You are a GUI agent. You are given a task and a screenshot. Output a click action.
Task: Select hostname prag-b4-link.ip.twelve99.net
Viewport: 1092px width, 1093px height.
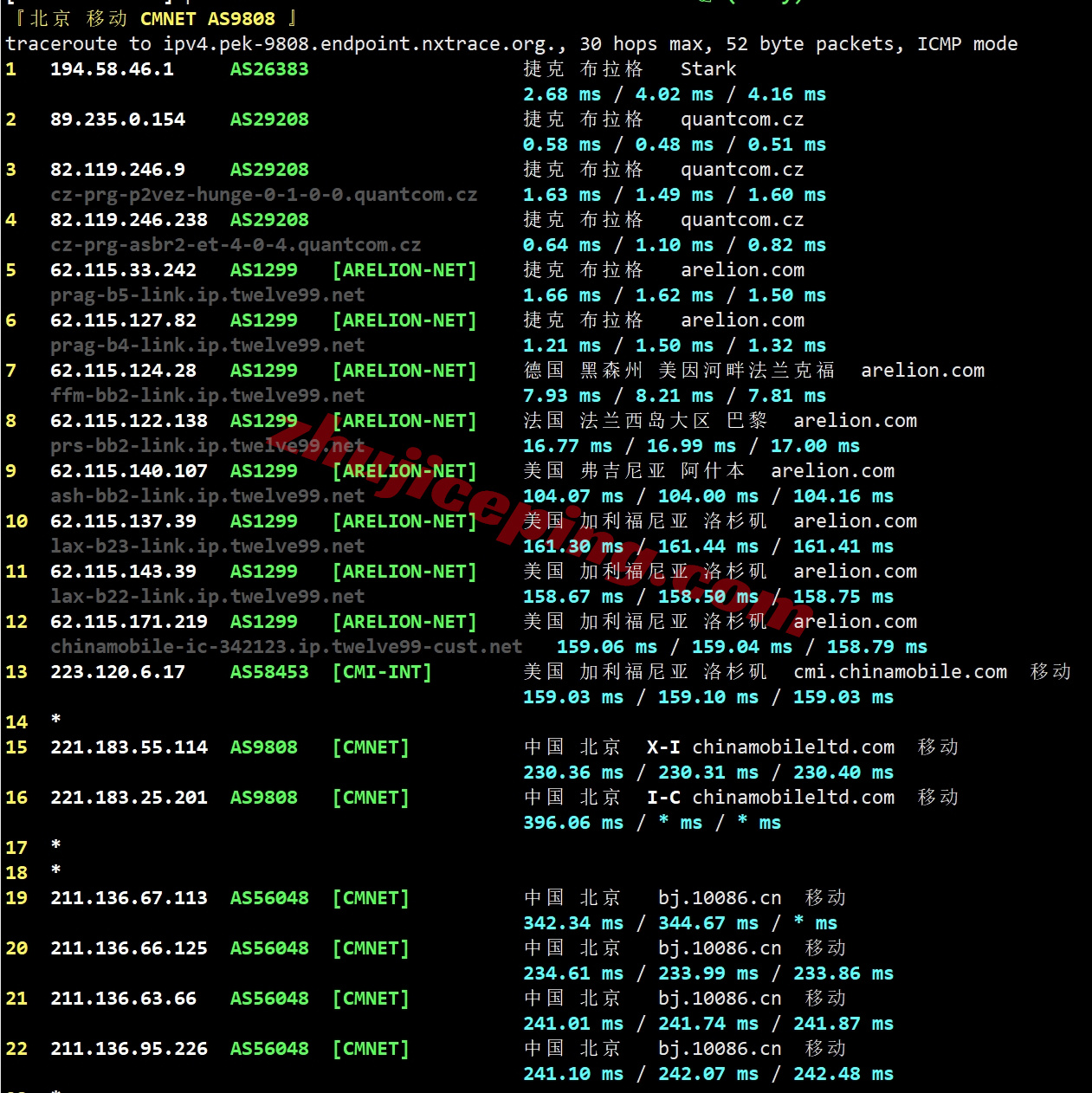tap(208, 346)
